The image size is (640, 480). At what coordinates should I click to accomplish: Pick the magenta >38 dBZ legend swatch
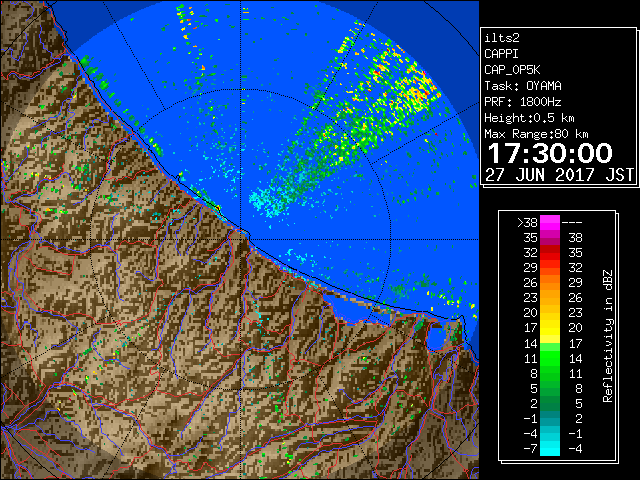coord(550,222)
